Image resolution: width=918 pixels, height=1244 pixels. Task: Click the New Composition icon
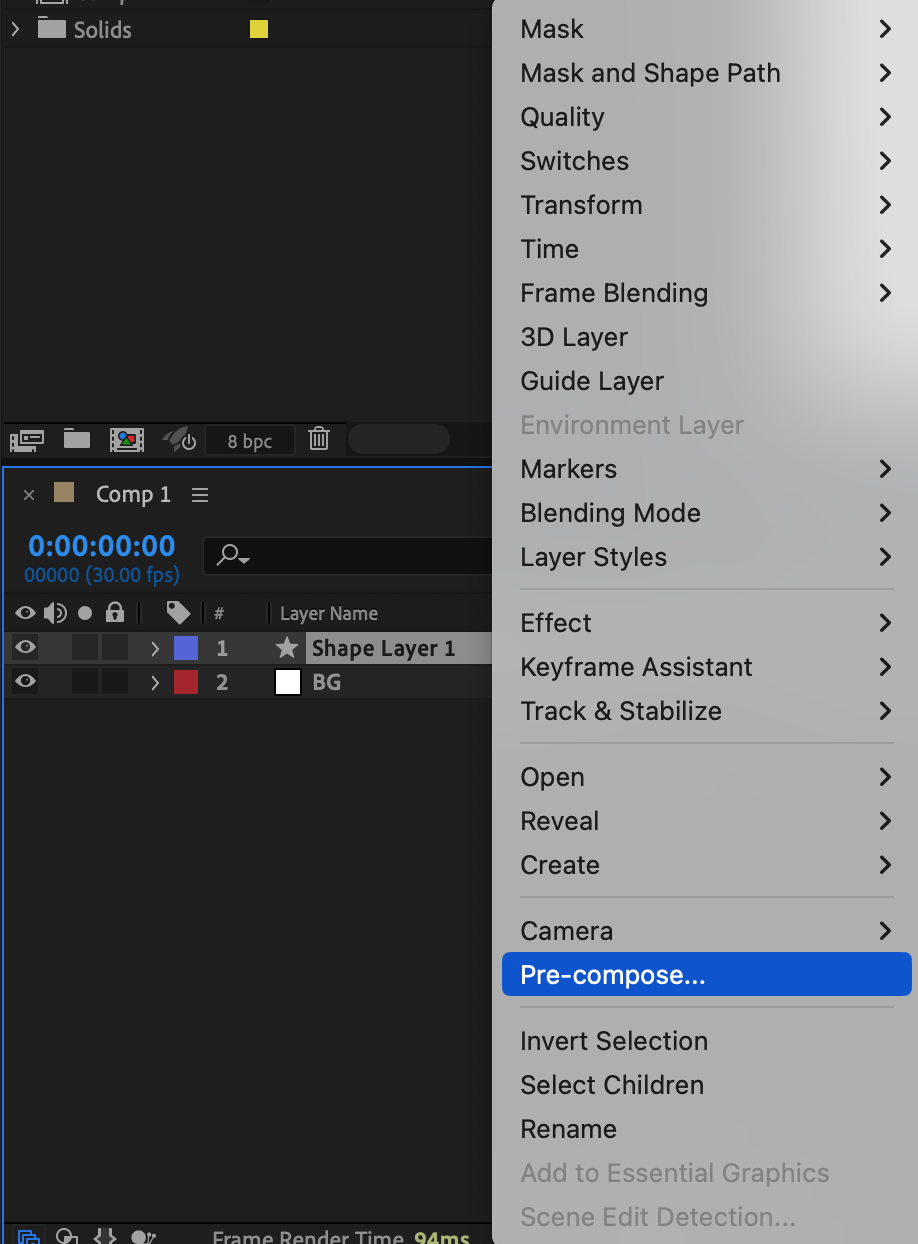pos(127,439)
